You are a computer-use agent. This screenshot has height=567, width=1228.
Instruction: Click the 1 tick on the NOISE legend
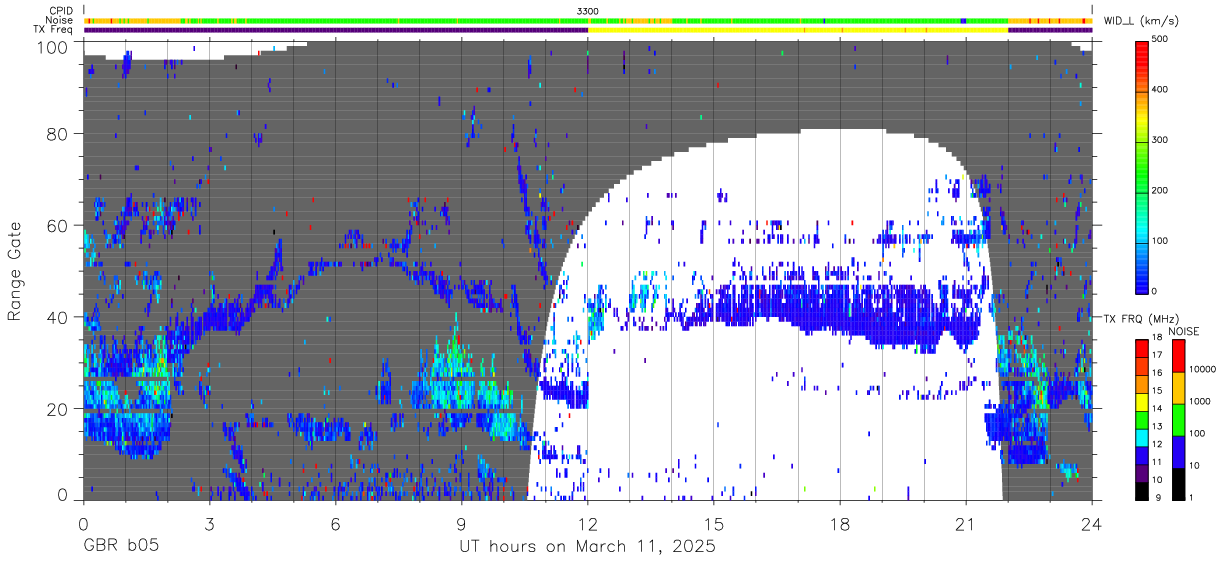tap(1193, 499)
